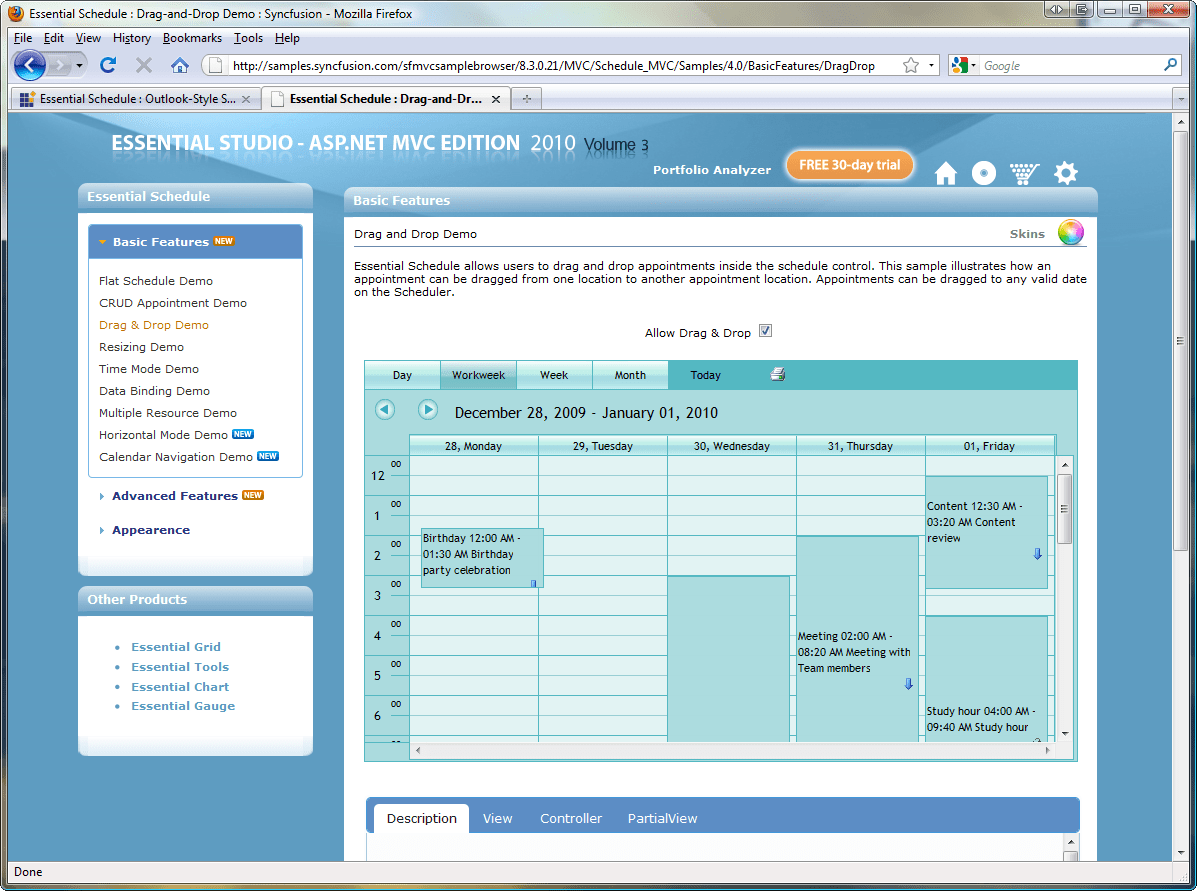The width and height of the screenshot is (1197, 891).
Task: Click the CD/disc icon in the header
Action: click(984, 172)
